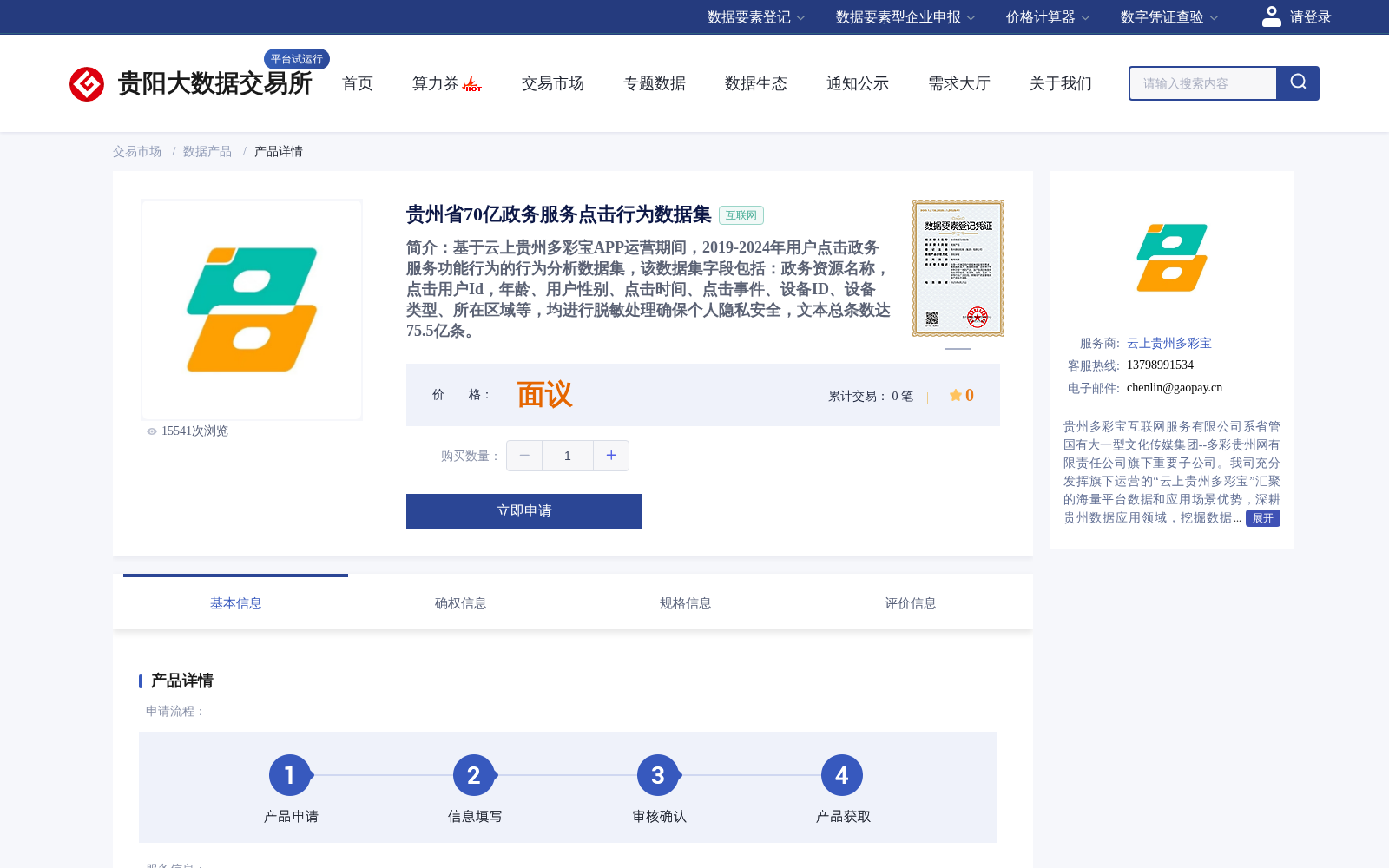This screenshot has width=1389, height=868.
Task: Expand the 数据要素登记 dropdown
Action: point(756,17)
